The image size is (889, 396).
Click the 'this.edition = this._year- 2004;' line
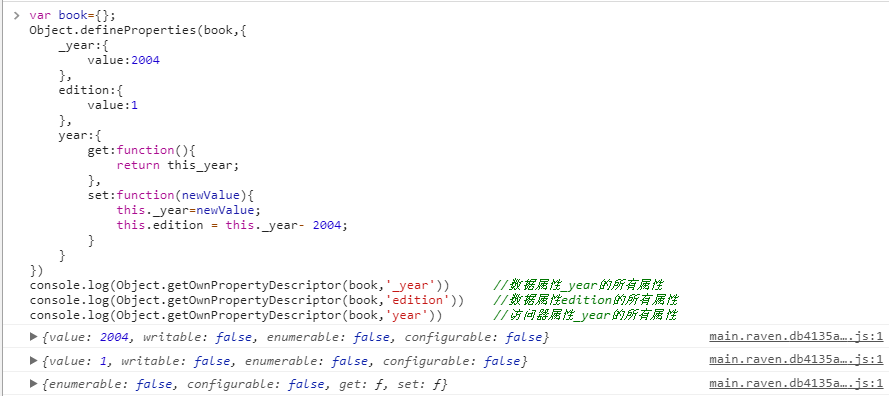pyautogui.click(x=232, y=225)
